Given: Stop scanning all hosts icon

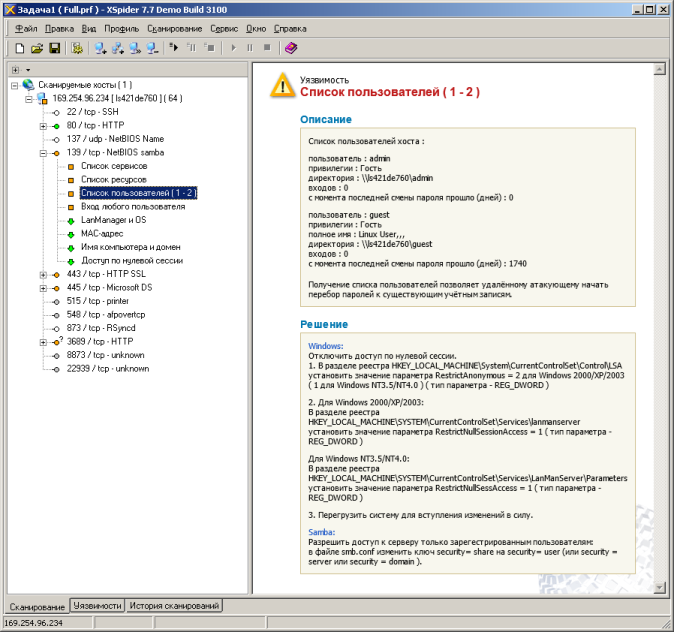Looking at the screenshot, I should coord(209,47).
